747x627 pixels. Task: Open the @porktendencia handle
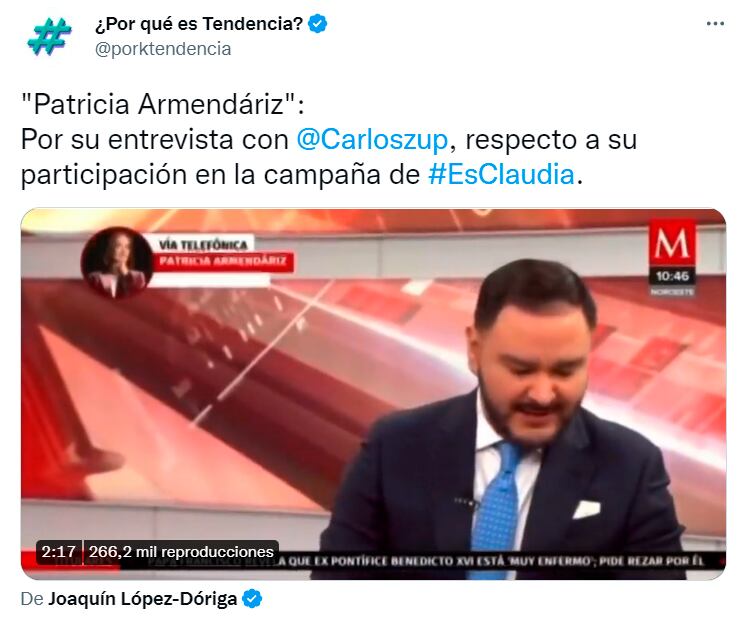coord(163,49)
